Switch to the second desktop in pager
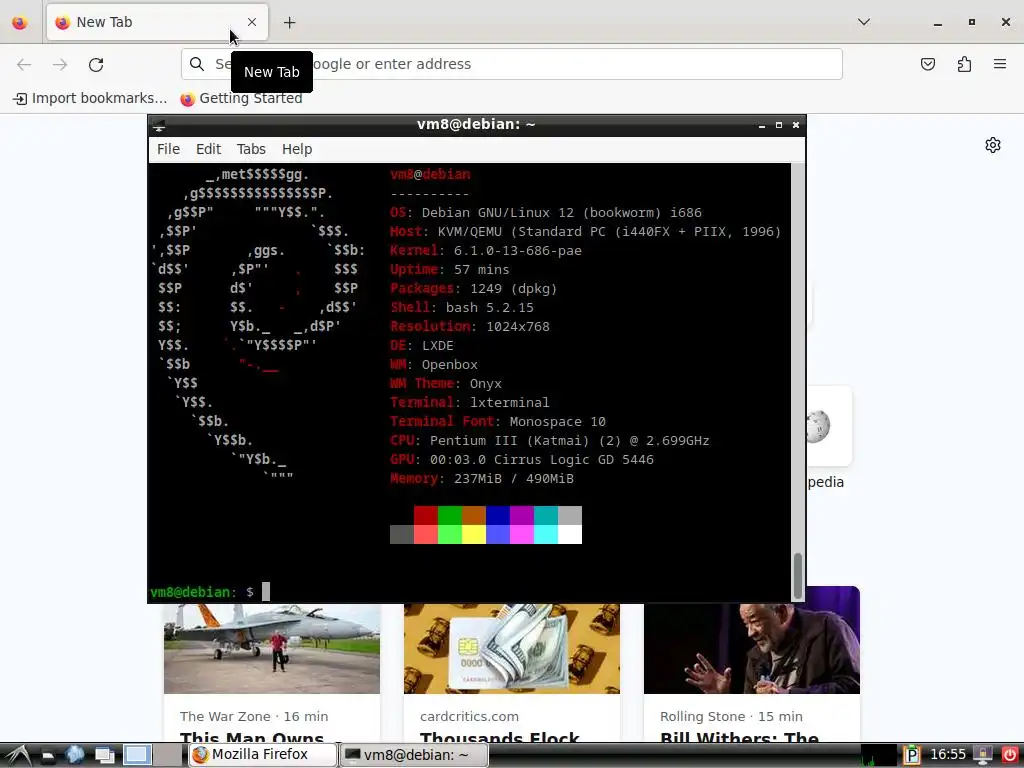Image resolution: width=1024 pixels, height=768 pixels. (x=168, y=755)
